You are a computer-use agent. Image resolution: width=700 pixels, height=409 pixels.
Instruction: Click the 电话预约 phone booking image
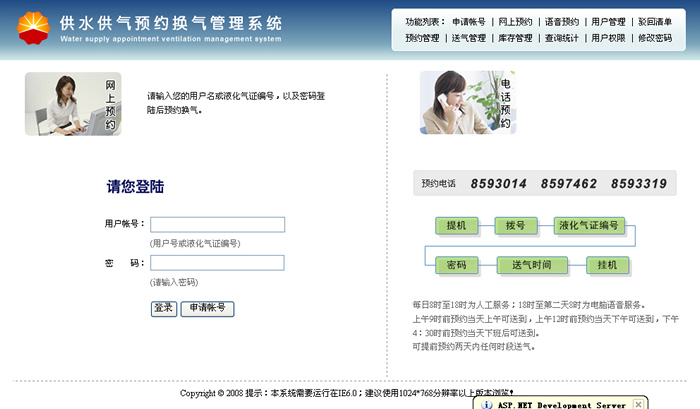click(467, 102)
